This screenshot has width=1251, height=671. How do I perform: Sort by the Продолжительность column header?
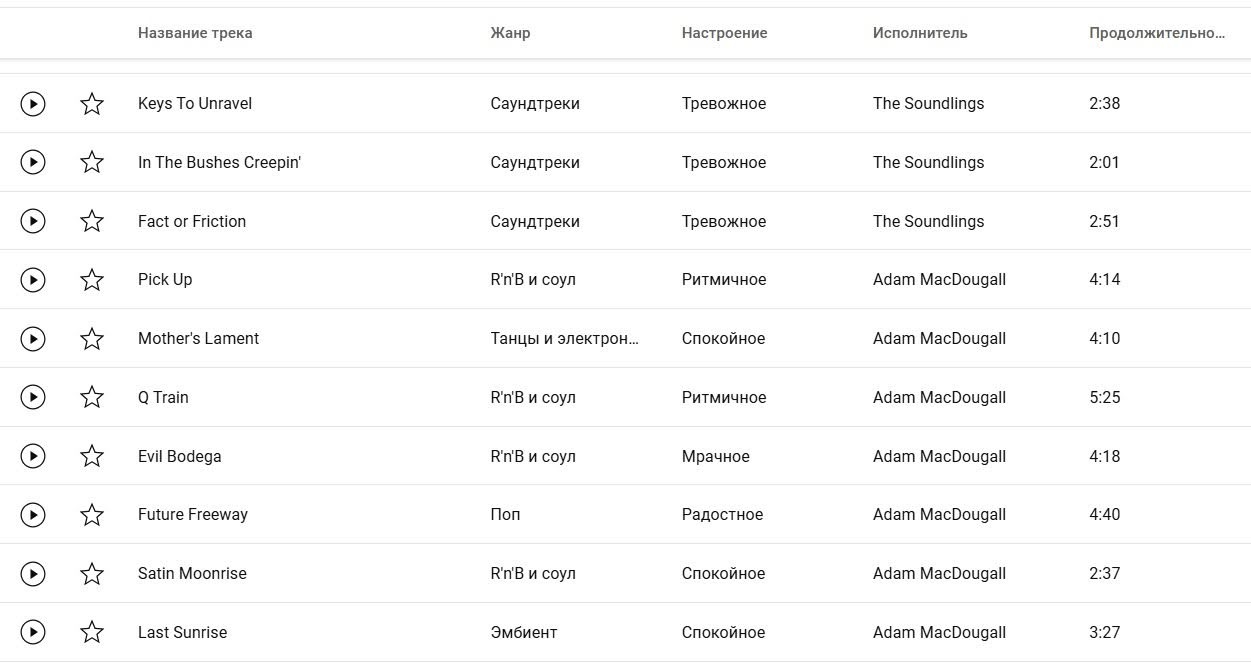click(1157, 33)
